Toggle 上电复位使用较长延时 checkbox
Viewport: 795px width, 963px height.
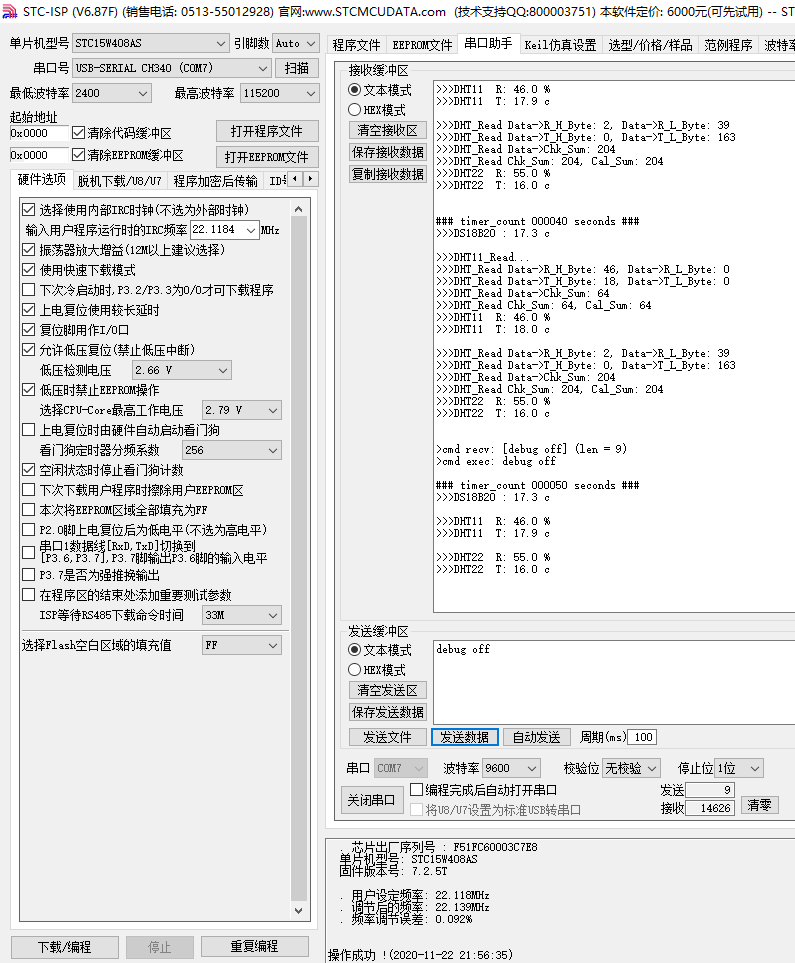pos(28,310)
